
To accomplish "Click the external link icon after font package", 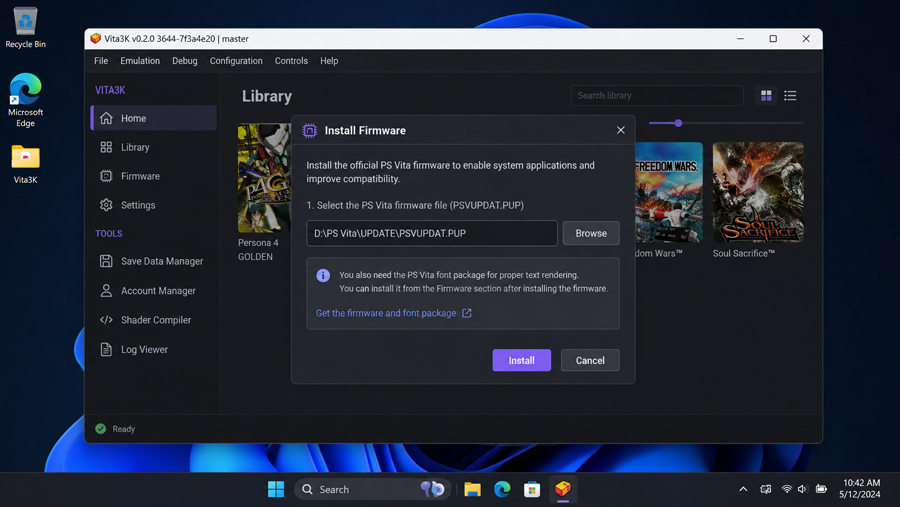I will 467,313.
